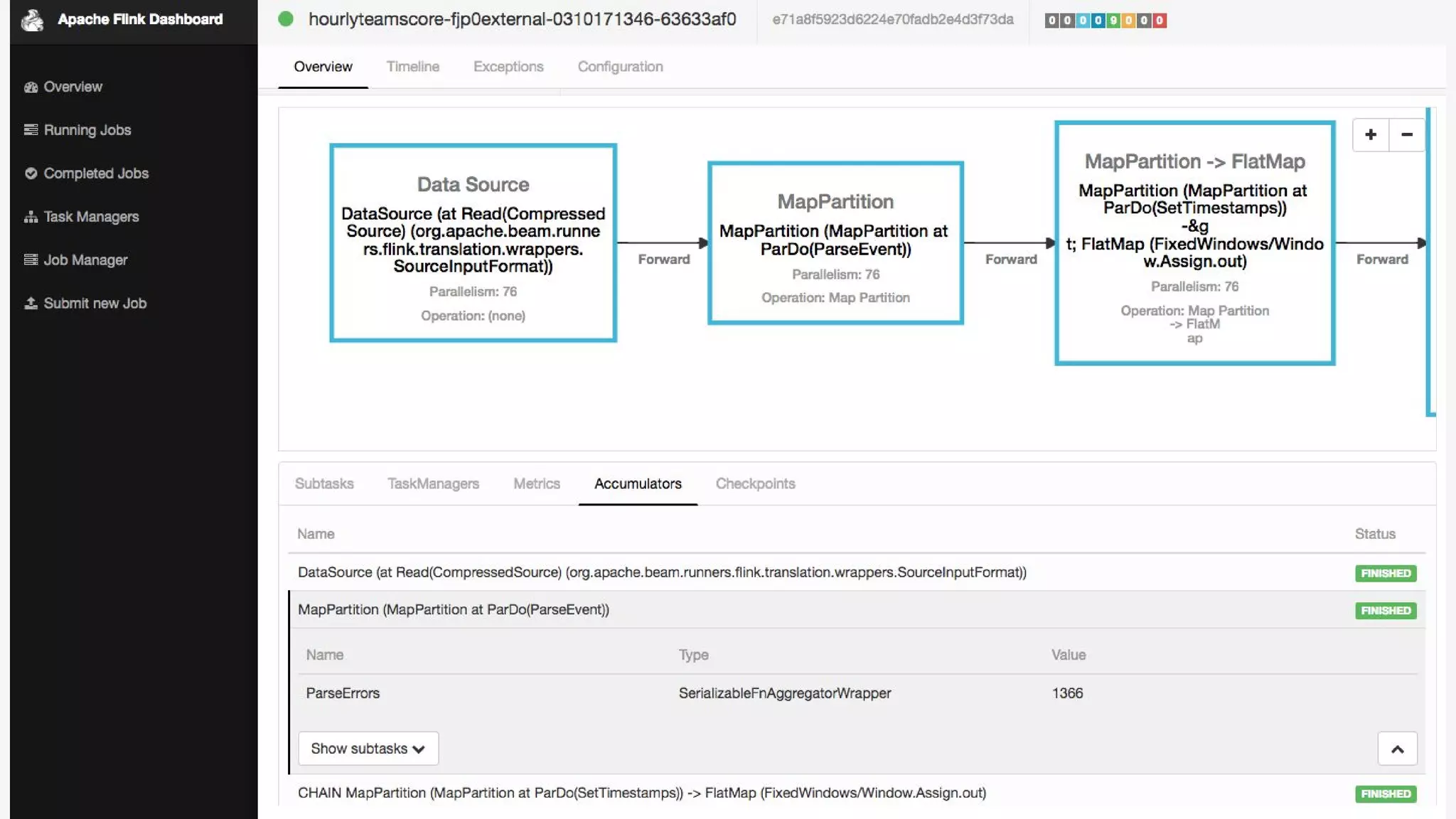This screenshot has height=819, width=1456.
Task: Click the Submit new Job upload icon
Action: [31, 304]
